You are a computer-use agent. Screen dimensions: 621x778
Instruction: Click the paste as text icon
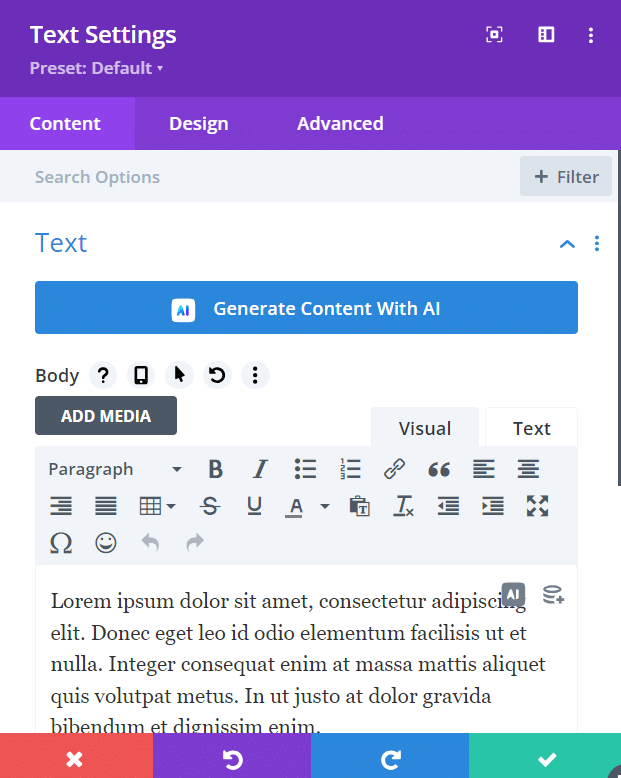point(360,506)
